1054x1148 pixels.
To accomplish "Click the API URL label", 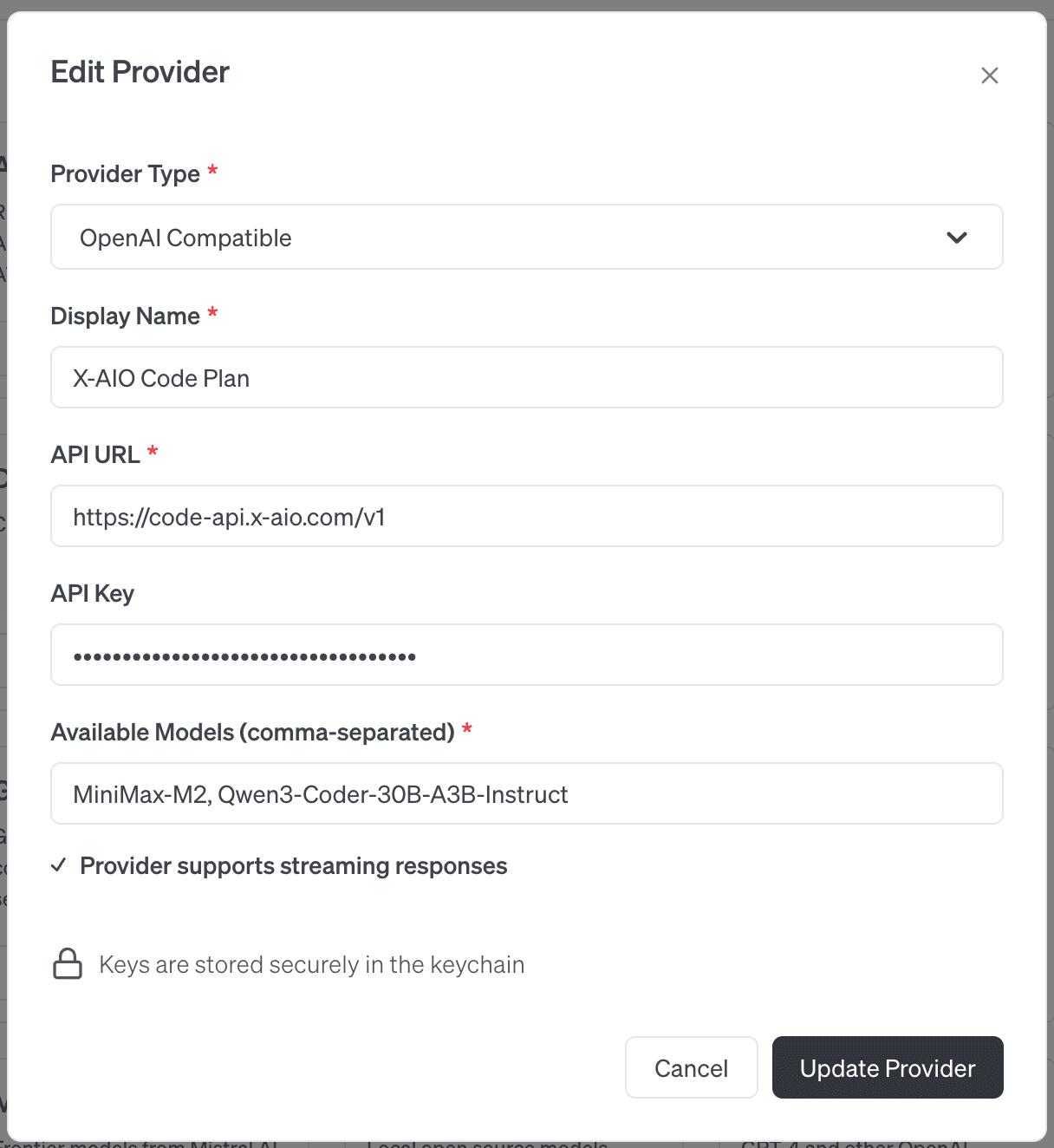I will point(95,455).
